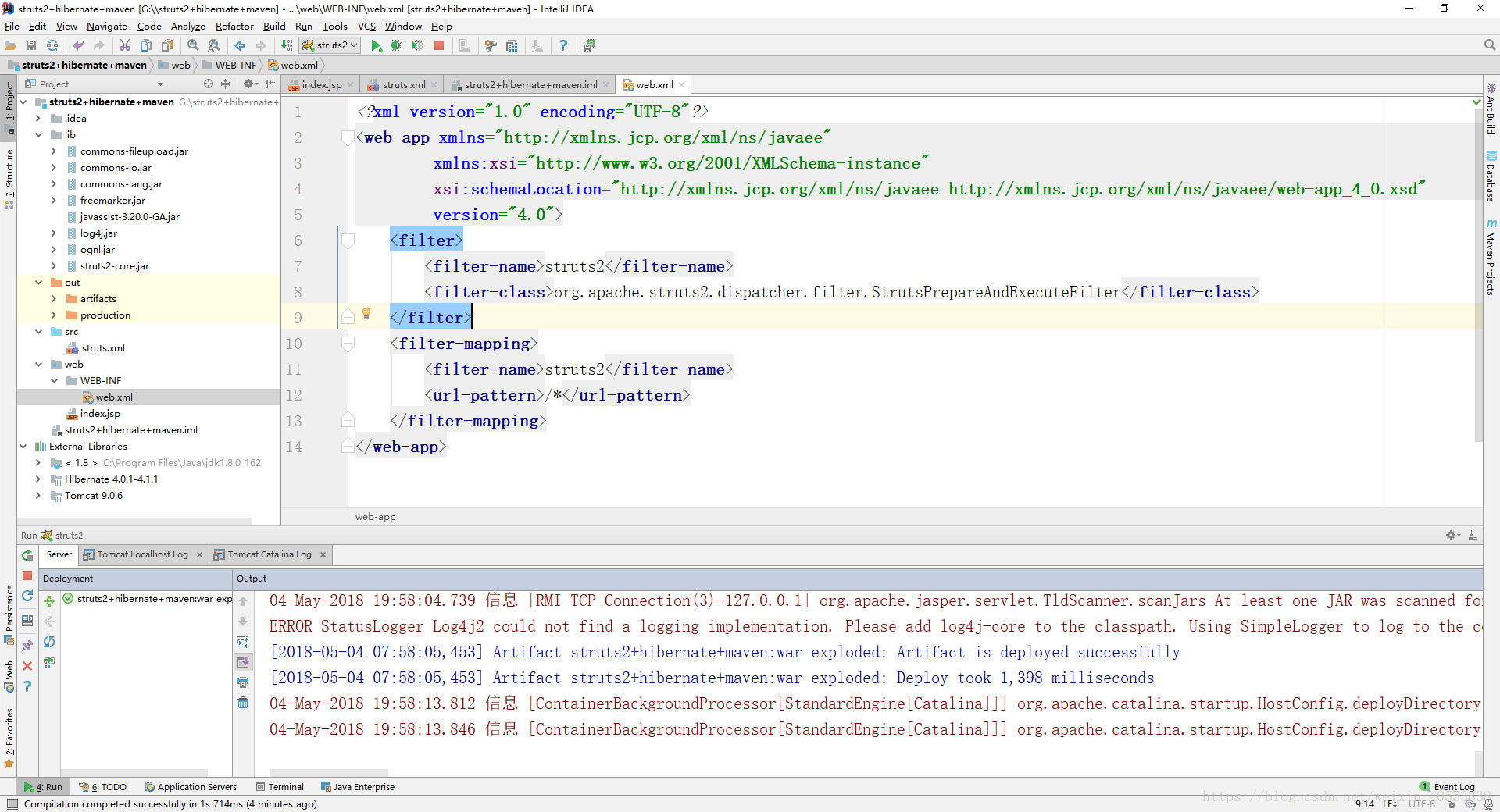This screenshot has width=1500, height=812.
Task: Open the Java Enterprise tool window
Action: click(x=358, y=787)
